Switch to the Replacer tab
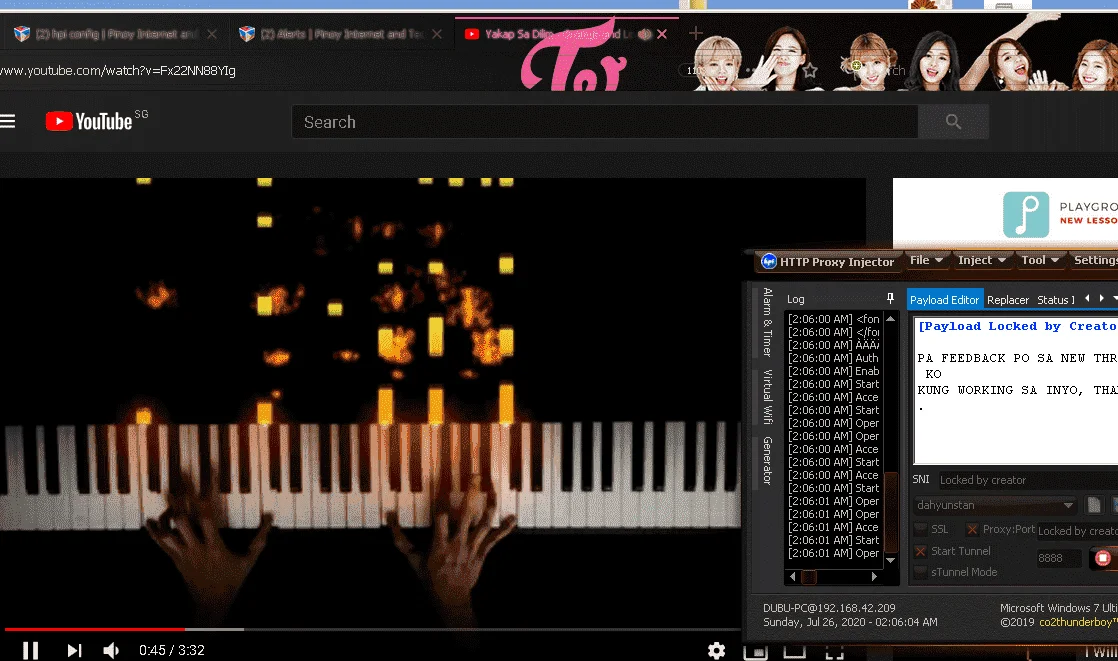Viewport: 1118px width, 661px height. [x=1007, y=300]
